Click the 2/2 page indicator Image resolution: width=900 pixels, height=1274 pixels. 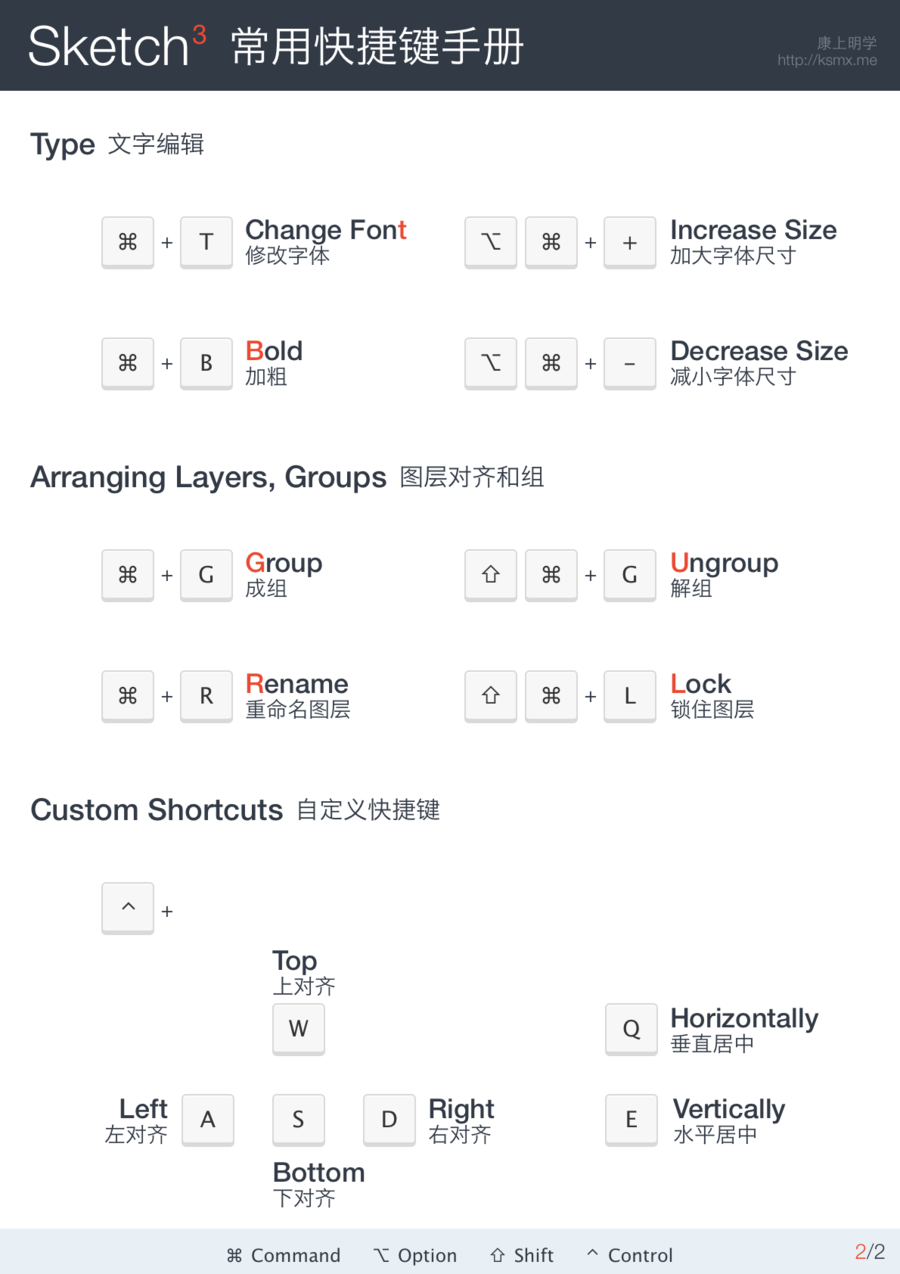(x=870, y=1252)
